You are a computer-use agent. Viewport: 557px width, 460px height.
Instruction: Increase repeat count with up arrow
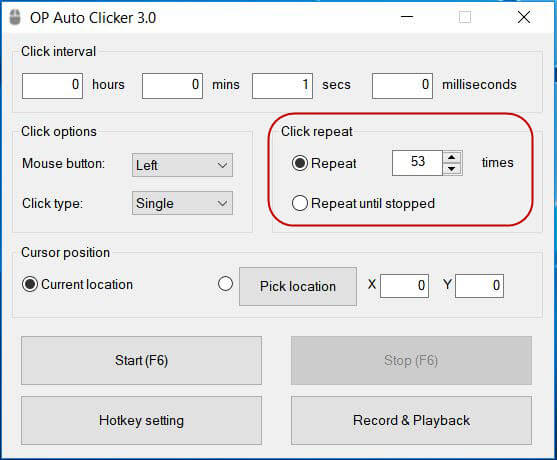pyautogui.click(x=451, y=157)
